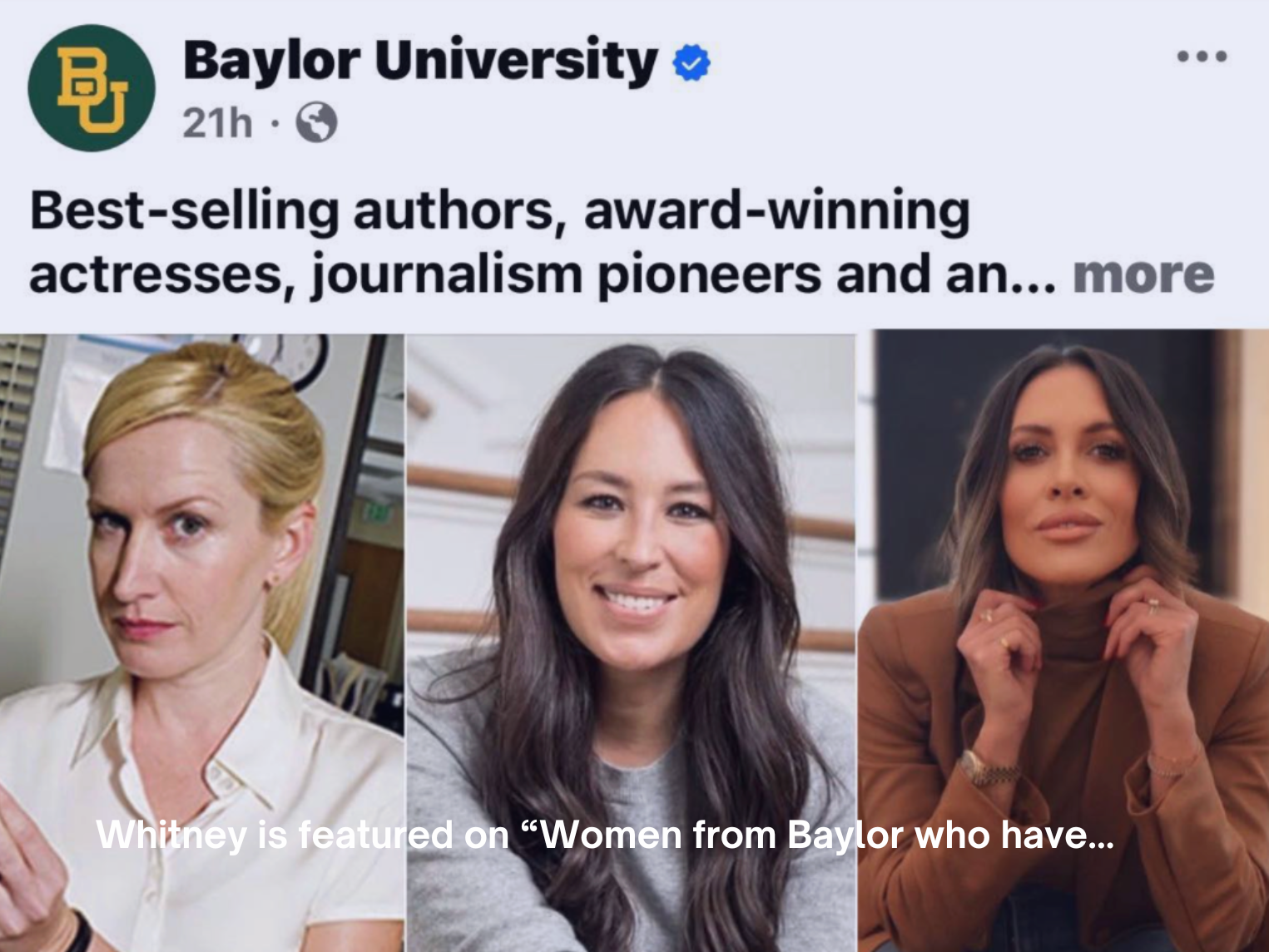Click the globe public audience icon
1269x952 pixels.
(x=317, y=122)
